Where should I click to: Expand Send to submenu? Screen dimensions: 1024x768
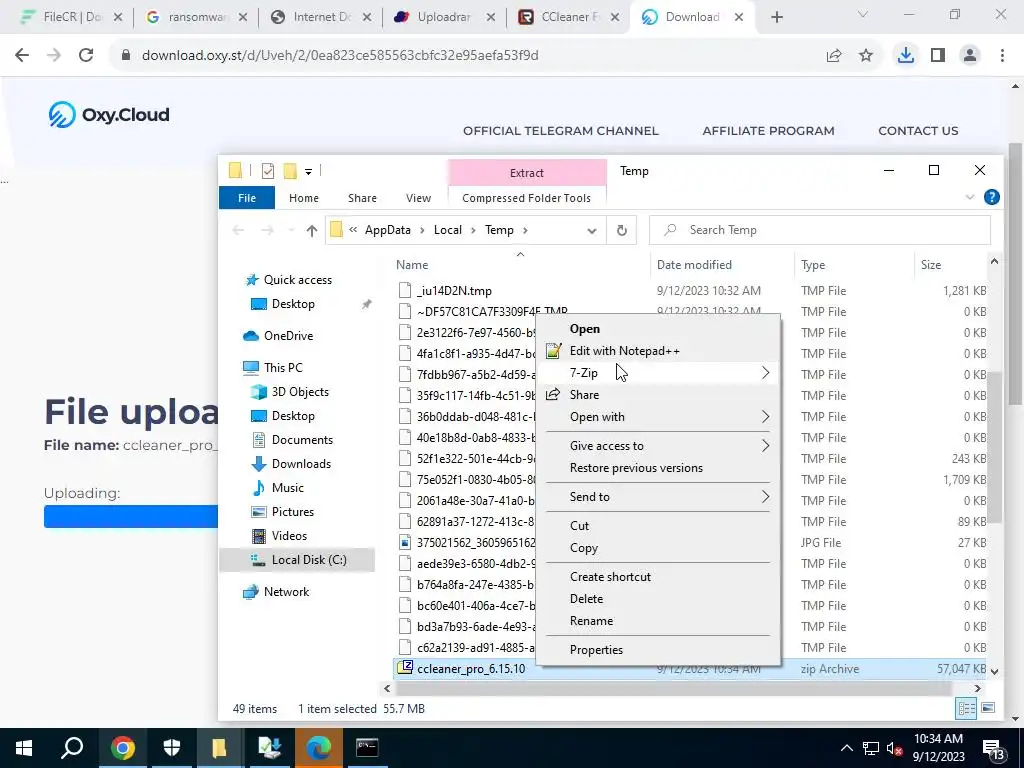658,497
